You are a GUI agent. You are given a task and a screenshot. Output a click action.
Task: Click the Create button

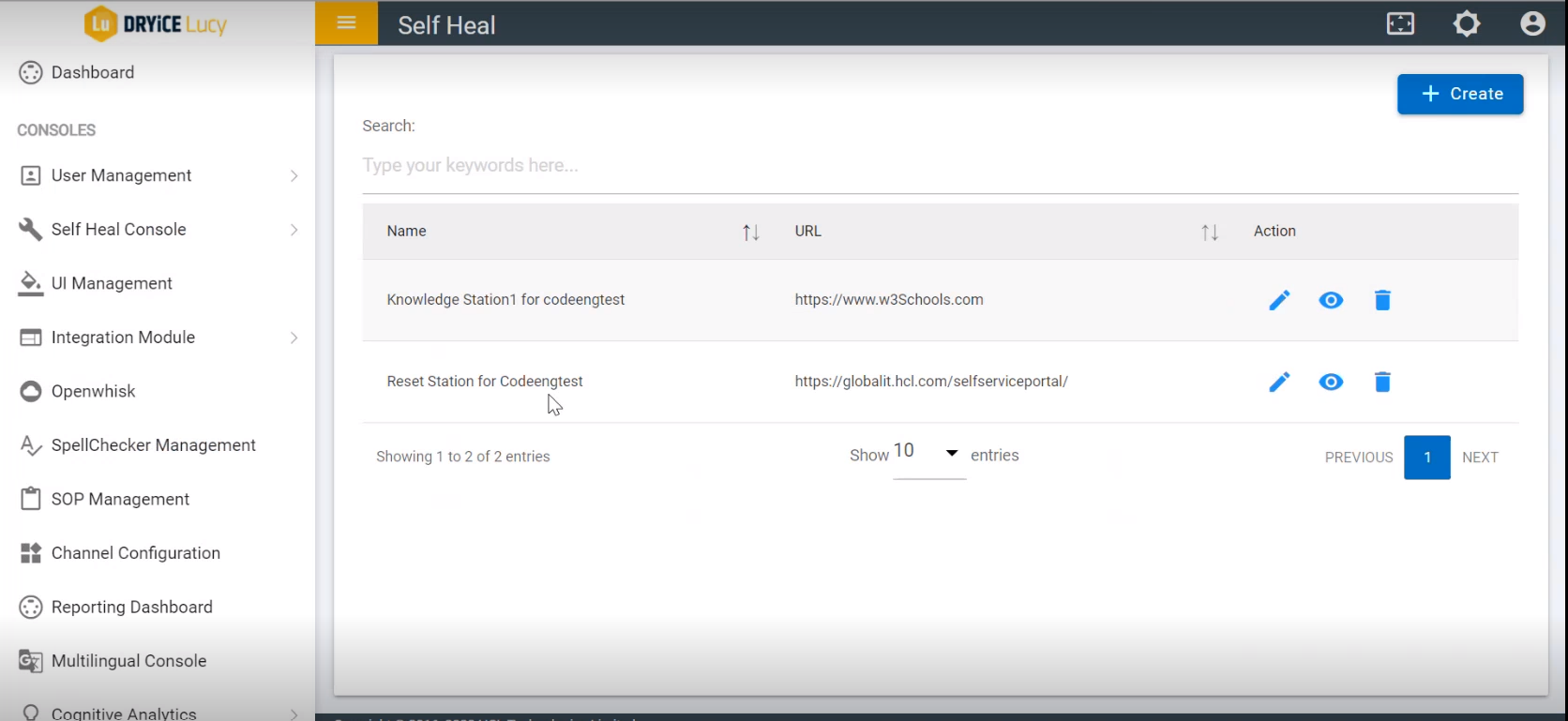tap(1459, 94)
